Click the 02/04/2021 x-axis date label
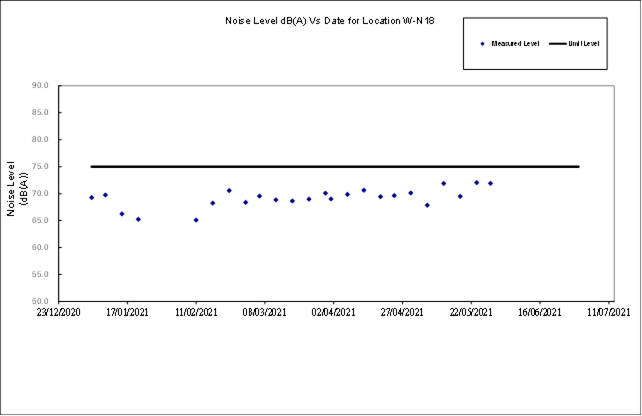Viewport: 642px width, 416px height. click(x=333, y=313)
